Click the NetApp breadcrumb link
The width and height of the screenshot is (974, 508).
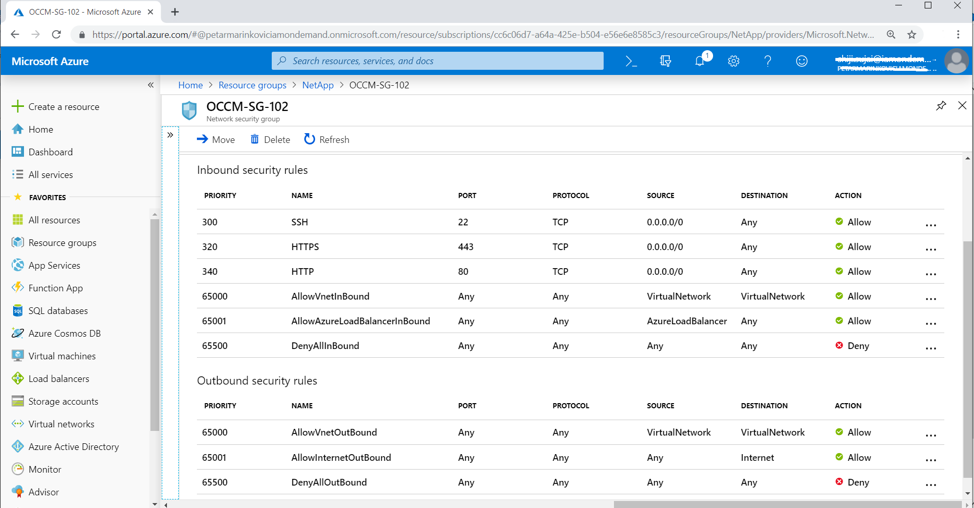(x=318, y=85)
